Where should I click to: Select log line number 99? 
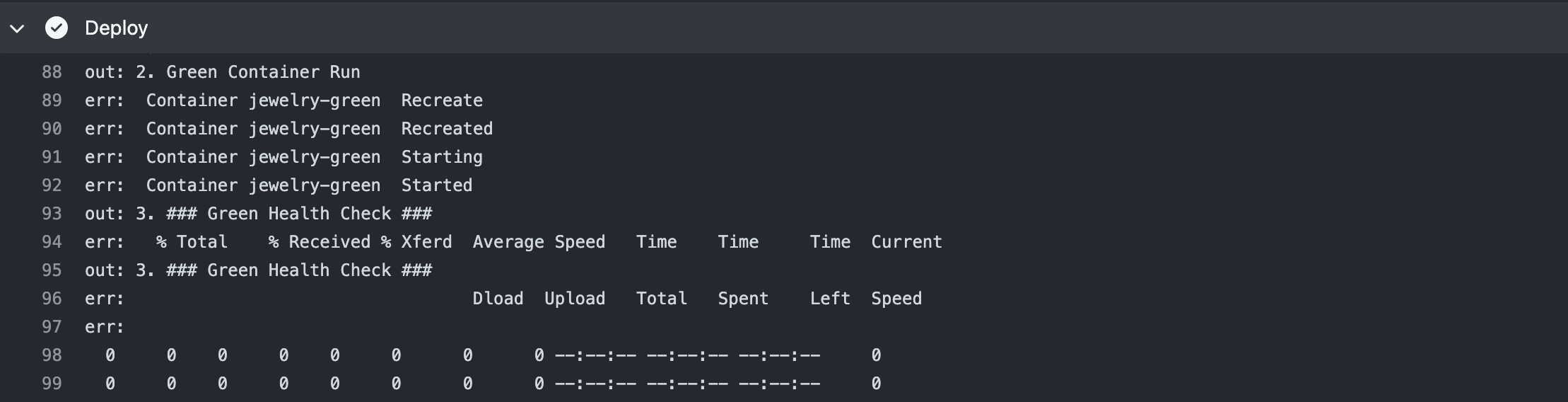click(52, 384)
